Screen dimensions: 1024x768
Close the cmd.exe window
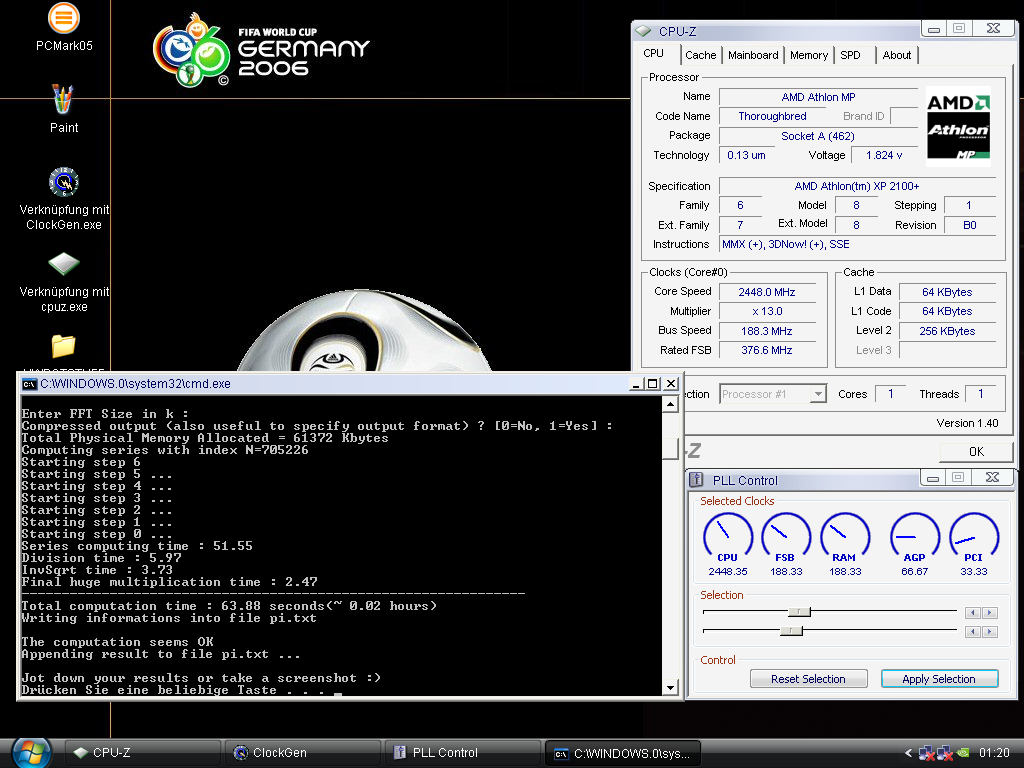click(x=671, y=384)
